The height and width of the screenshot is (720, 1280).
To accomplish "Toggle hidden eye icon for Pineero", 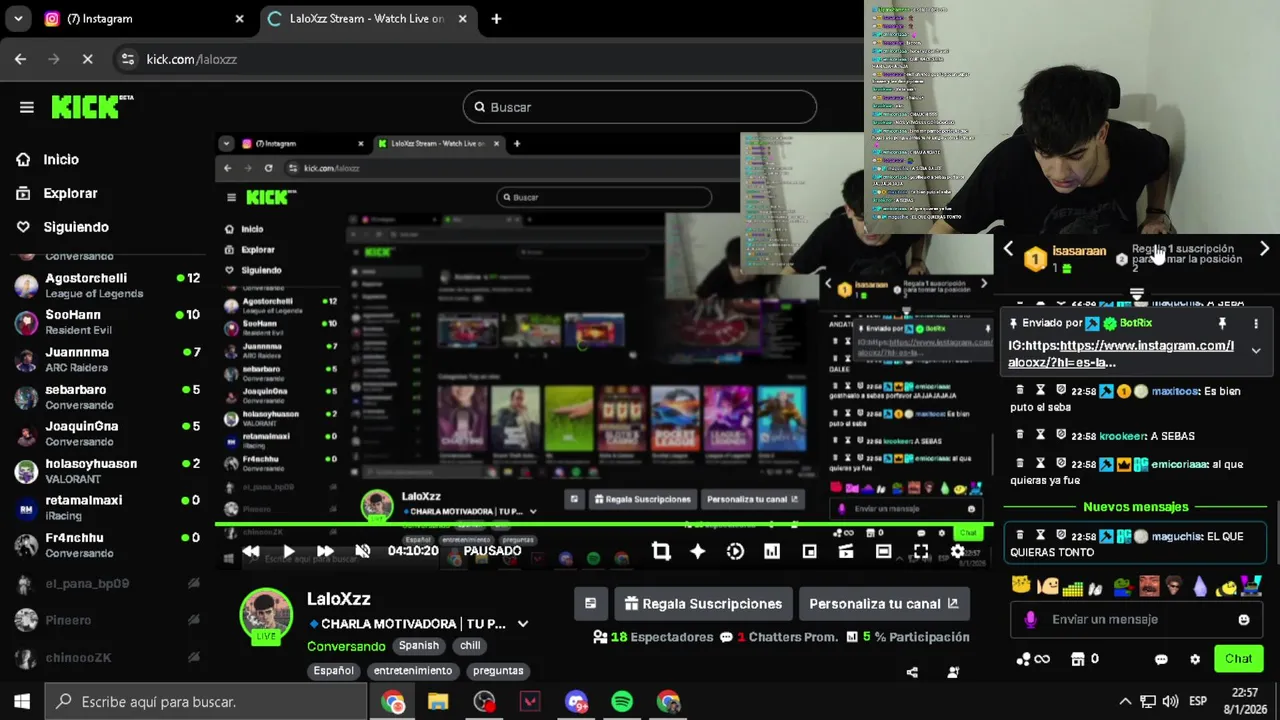I will (x=194, y=620).
